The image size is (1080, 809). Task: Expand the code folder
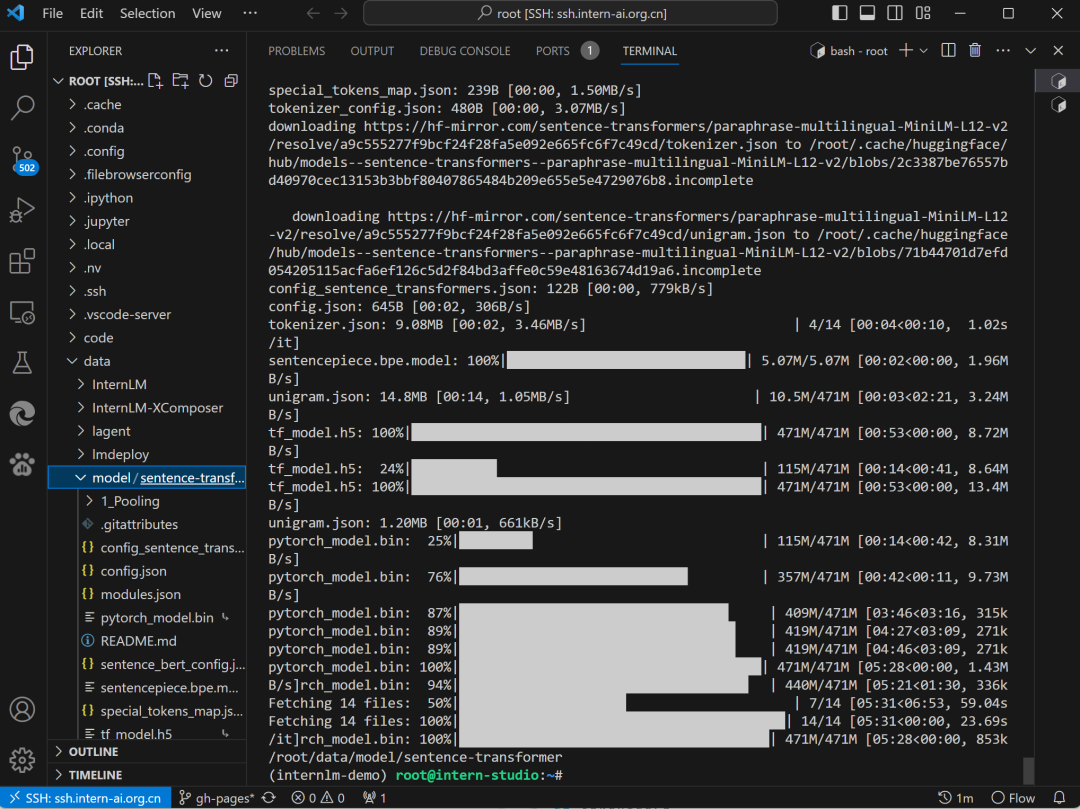pyautogui.click(x=147, y=337)
